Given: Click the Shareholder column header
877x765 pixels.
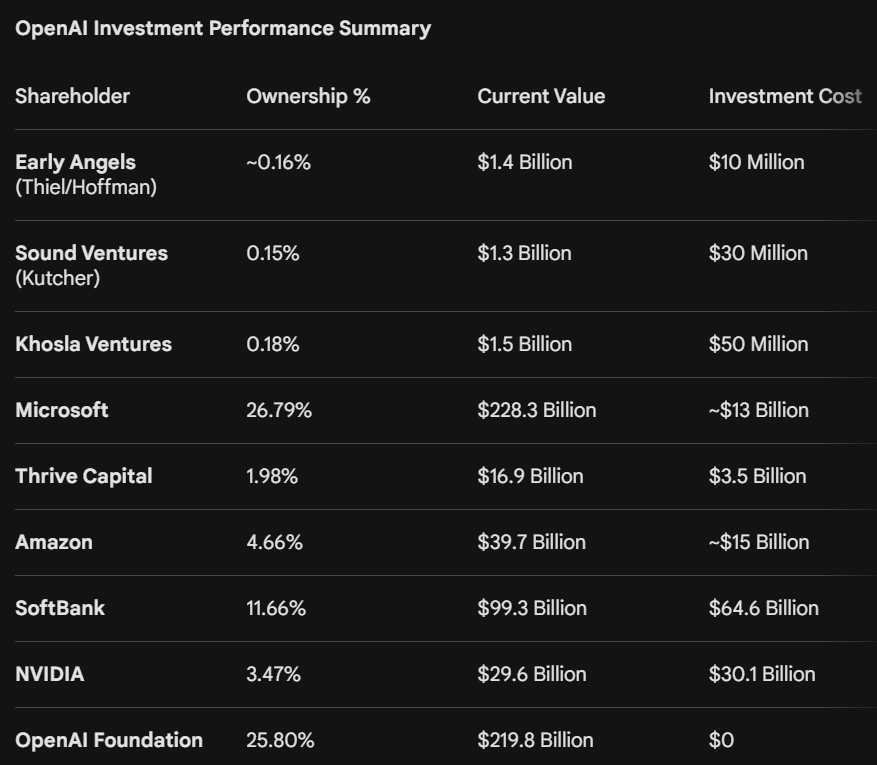Looking at the screenshot, I should (72, 97).
